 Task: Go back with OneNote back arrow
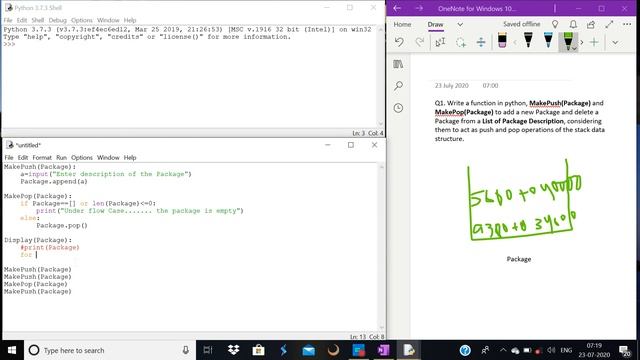tap(397, 8)
